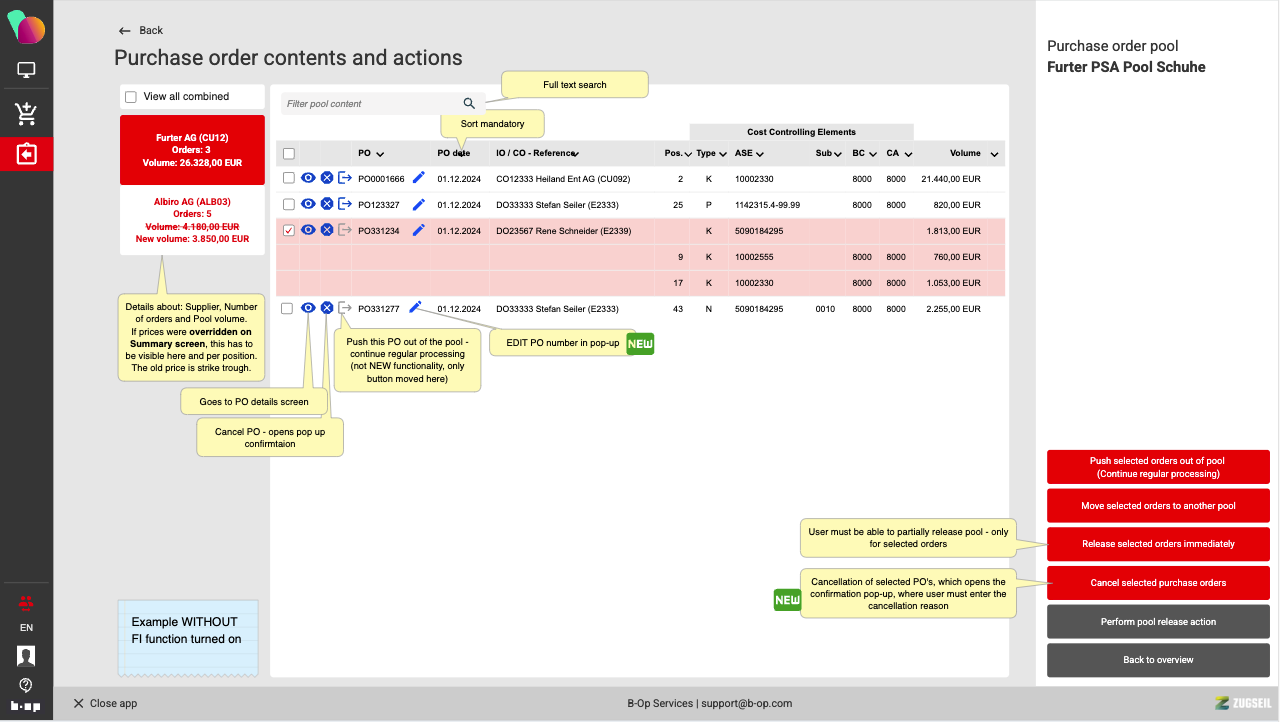
Task: Open the monitor icon in sidebar
Action: [x=26, y=70]
